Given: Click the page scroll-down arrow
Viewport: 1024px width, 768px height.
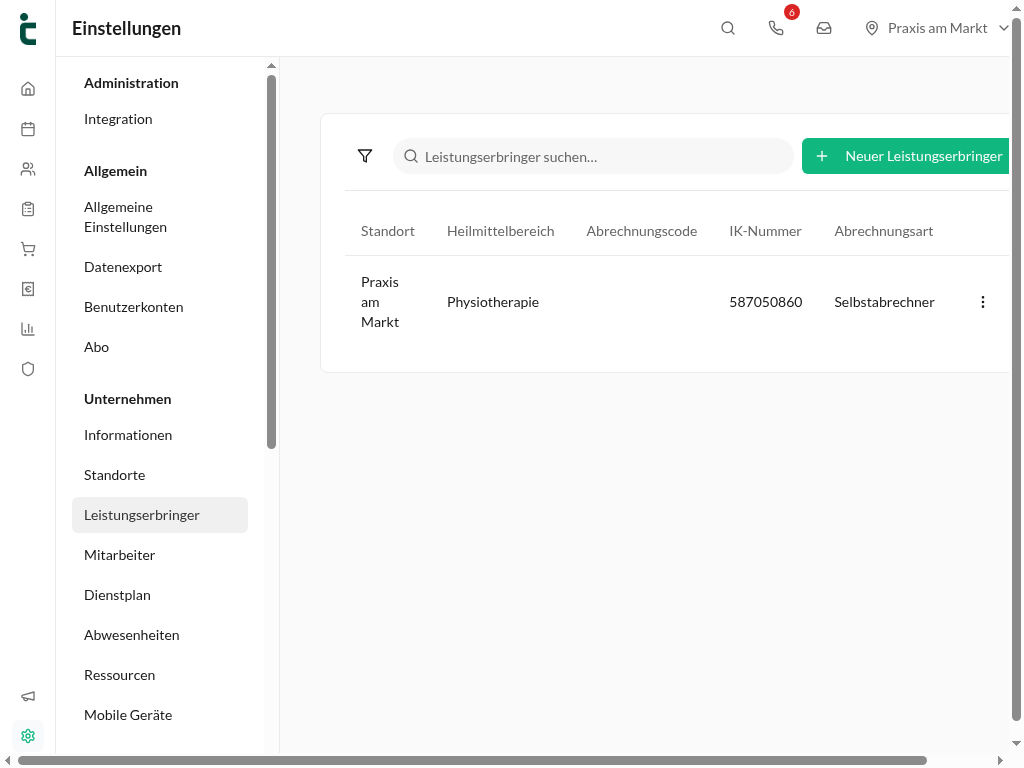Looking at the screenshot, I should [x=1016, y=744].
